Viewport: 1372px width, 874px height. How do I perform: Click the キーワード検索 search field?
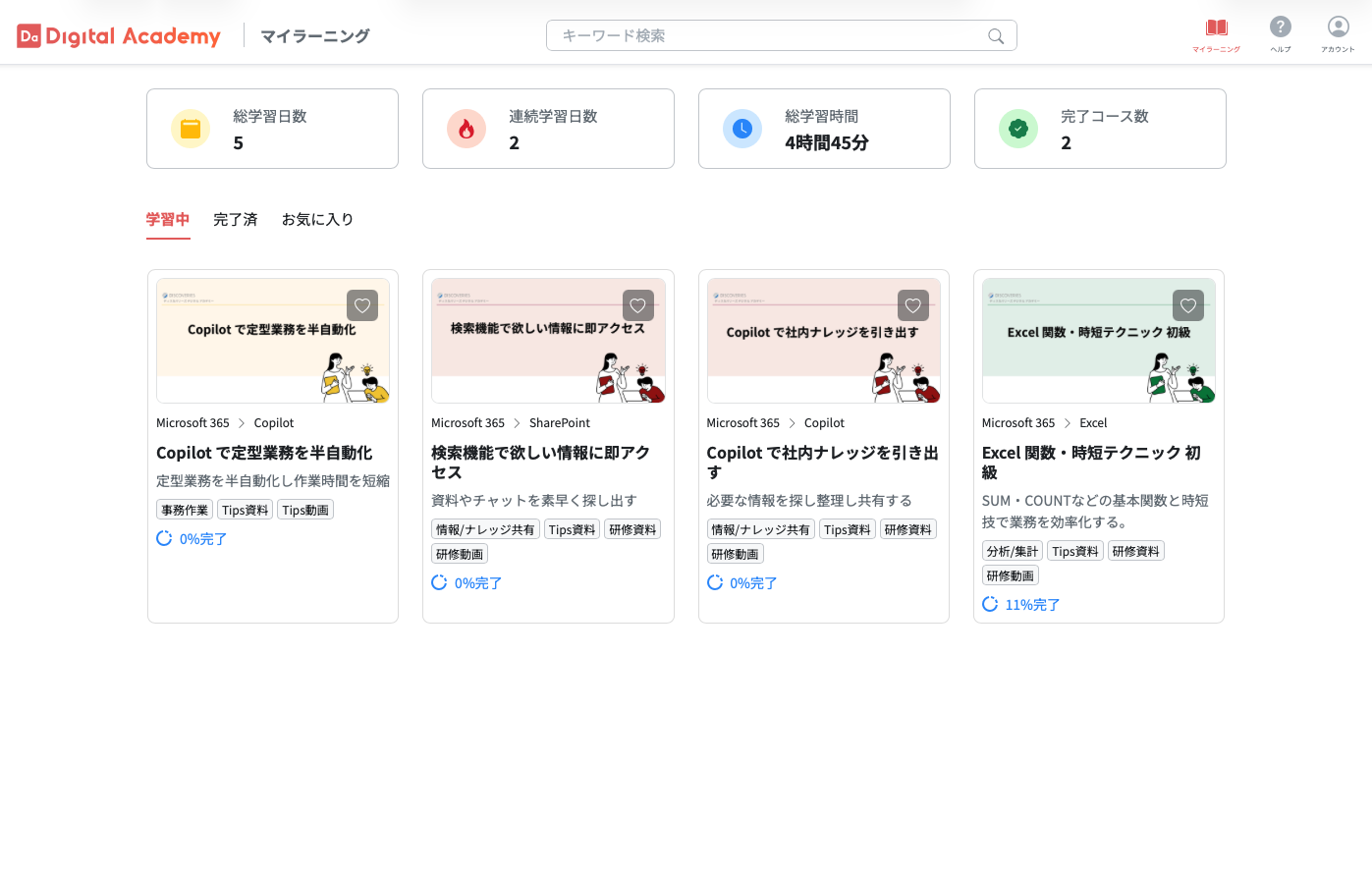point(781,36)
